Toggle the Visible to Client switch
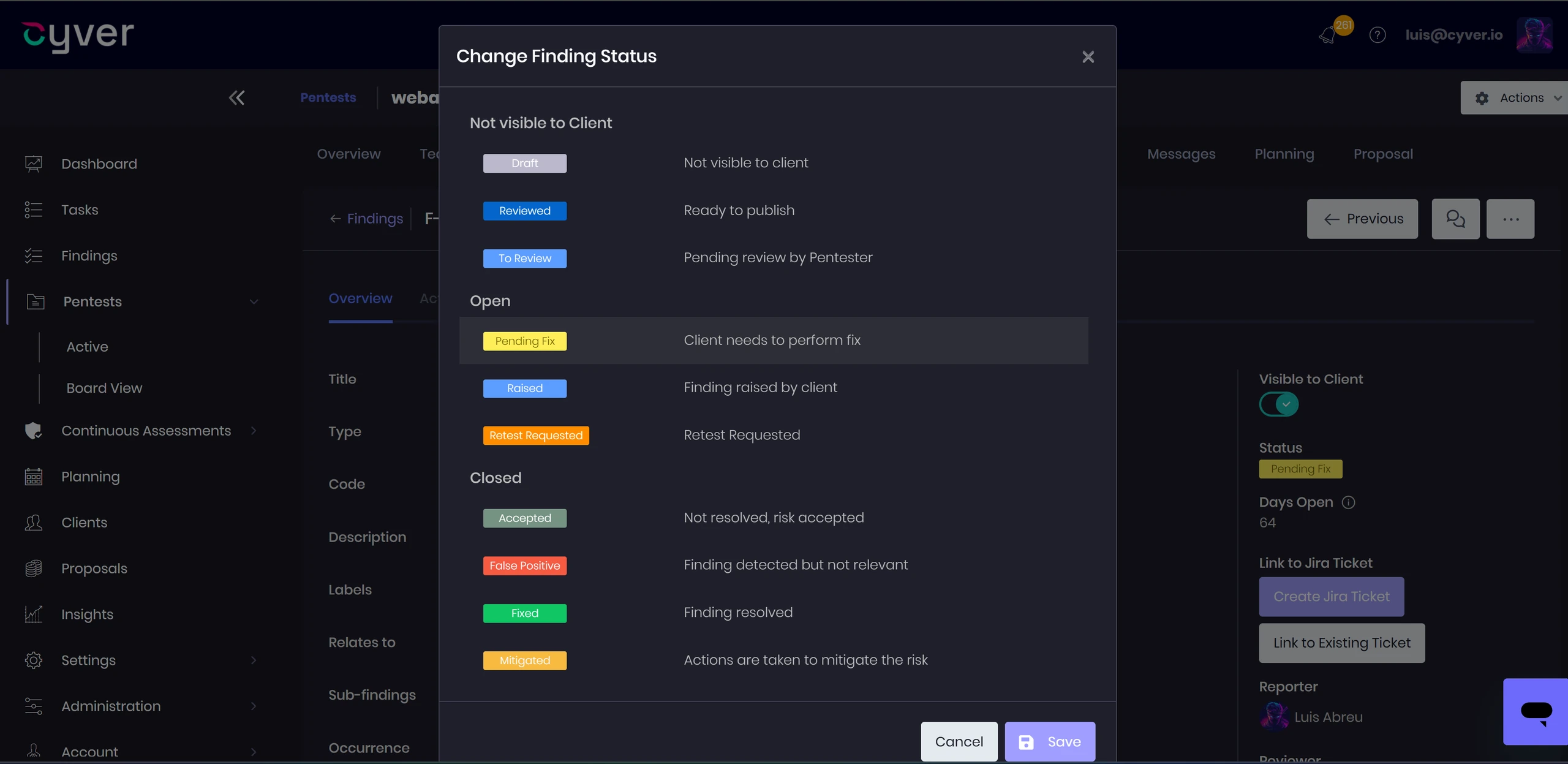Screen dimensions: 1568x764 (x=1279, y=404)
